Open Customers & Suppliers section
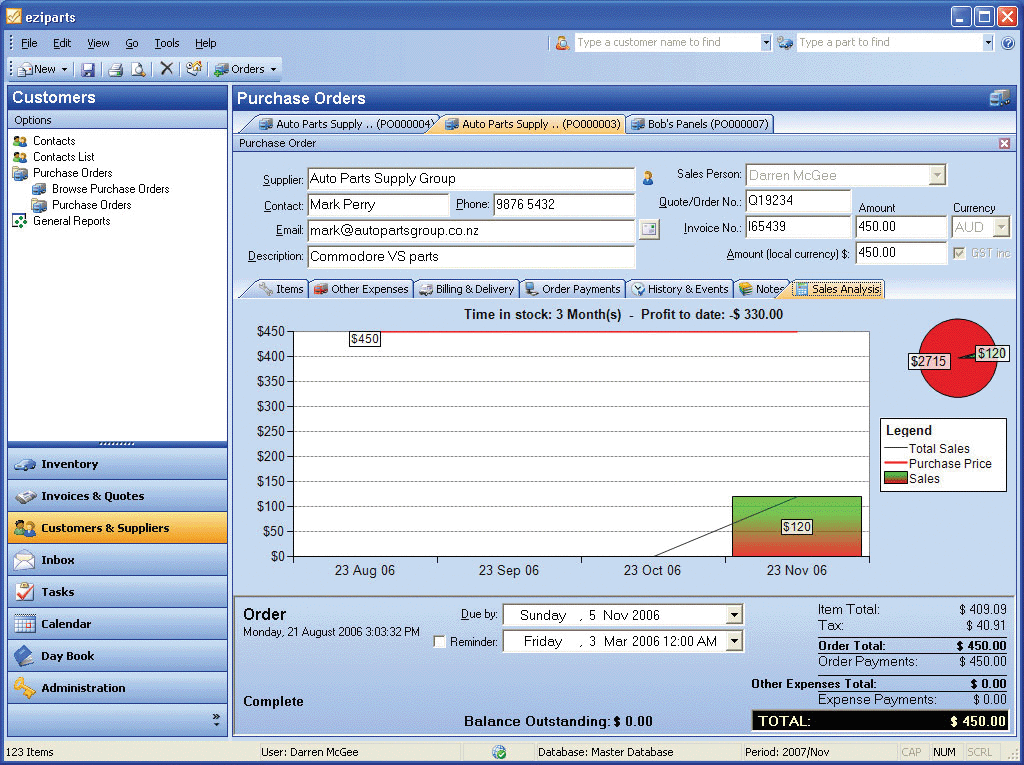This screenshot has width=1024, height=765. coord(118,528)
